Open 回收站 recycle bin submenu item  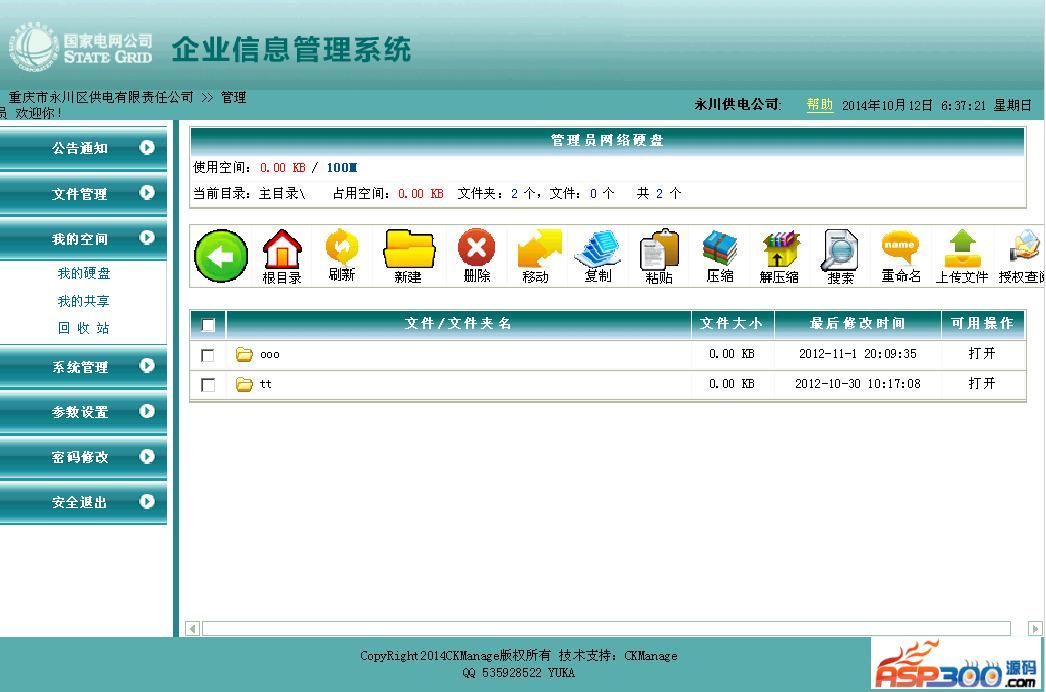83,328
